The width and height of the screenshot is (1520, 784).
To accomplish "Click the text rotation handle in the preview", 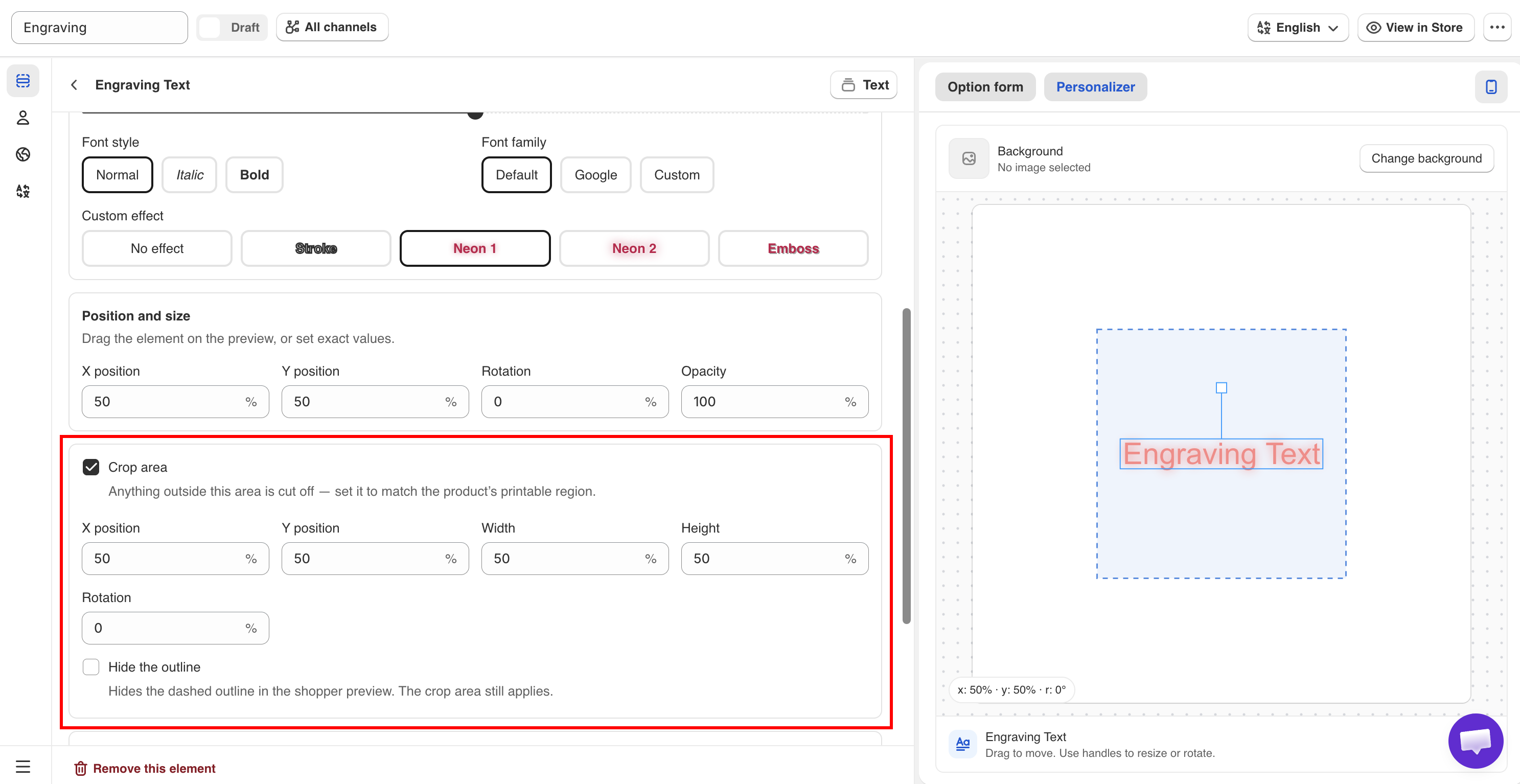I will [x=1222, y=387].
